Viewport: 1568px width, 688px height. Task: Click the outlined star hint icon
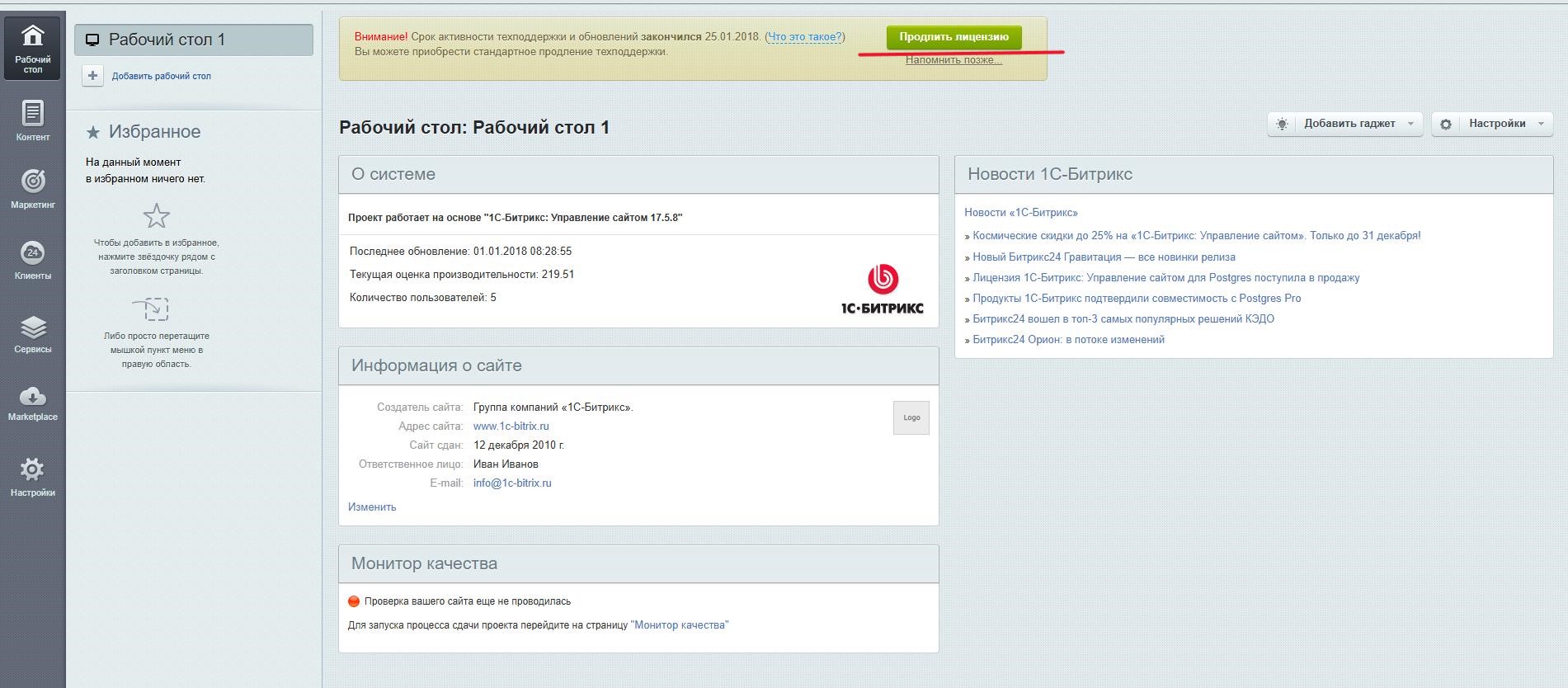[x=156, y=216]
